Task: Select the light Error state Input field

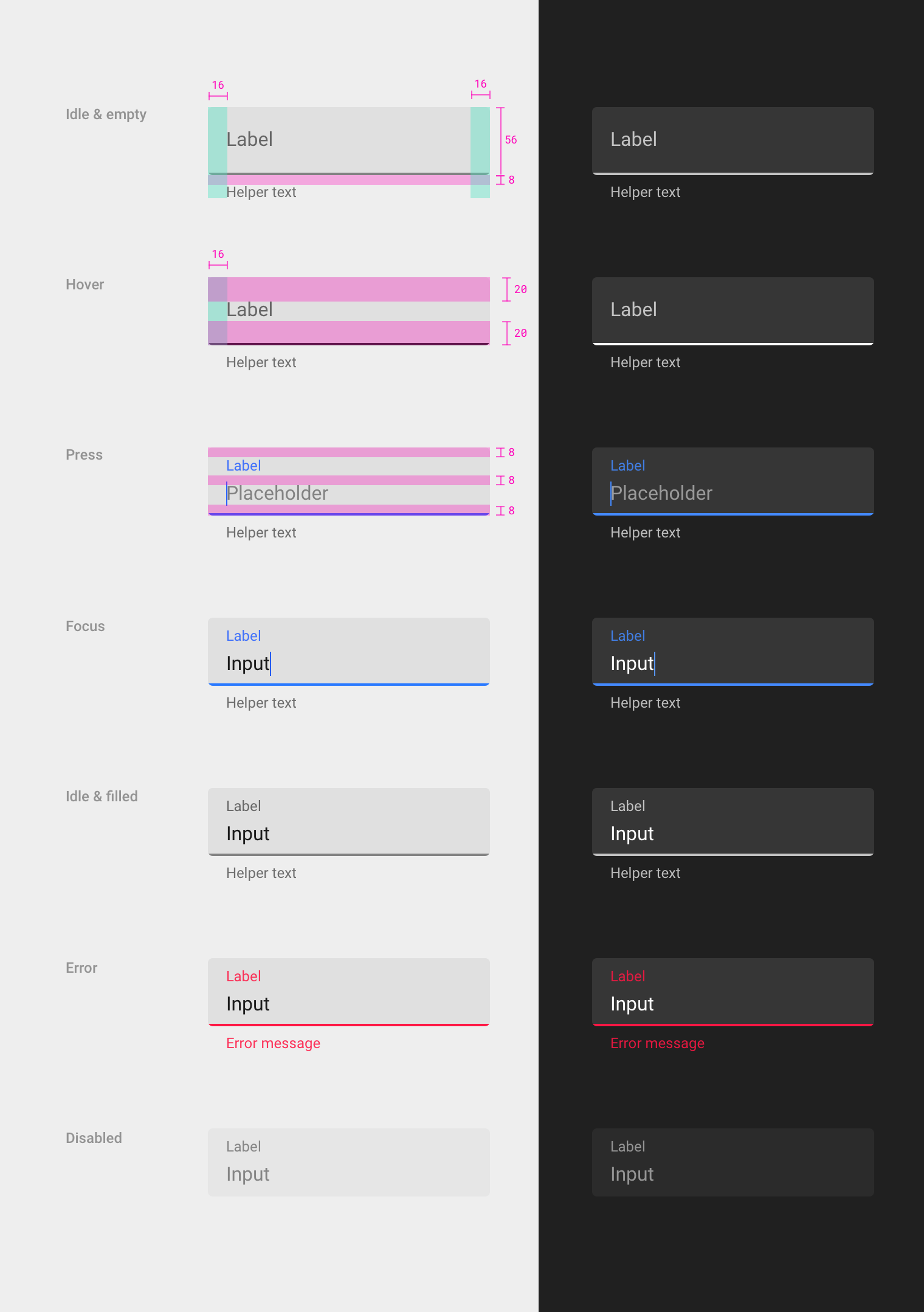Action: coord(349,992)
